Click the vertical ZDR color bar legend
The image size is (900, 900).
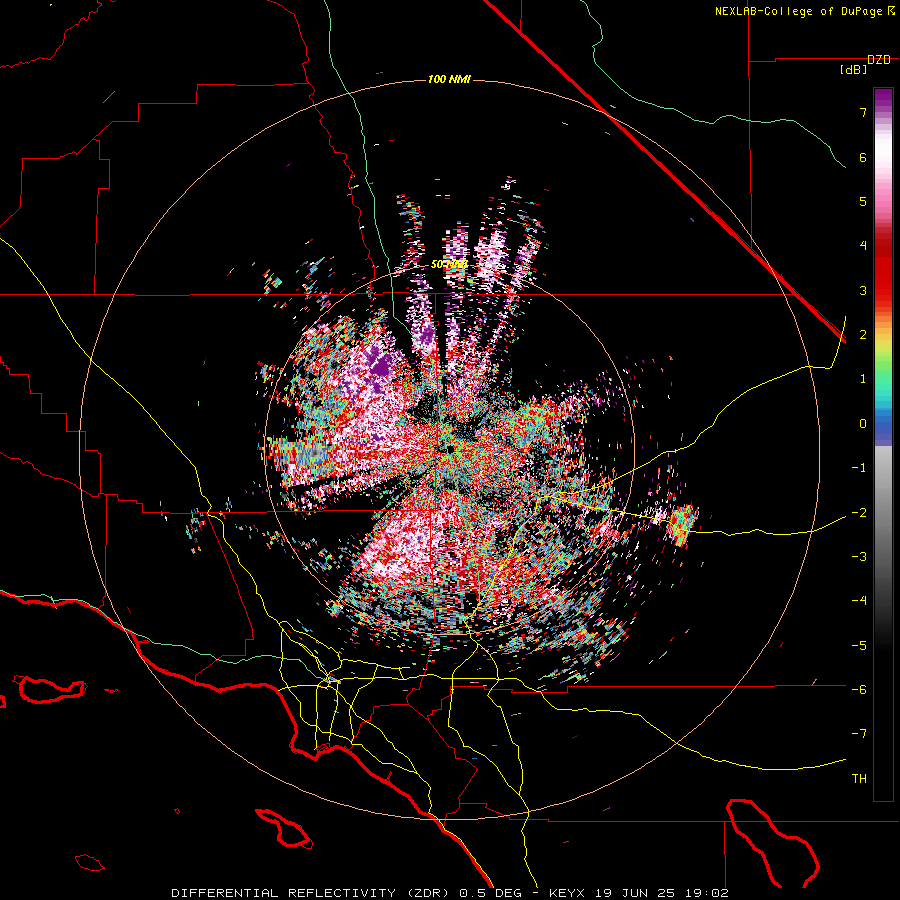pos(883,444)
